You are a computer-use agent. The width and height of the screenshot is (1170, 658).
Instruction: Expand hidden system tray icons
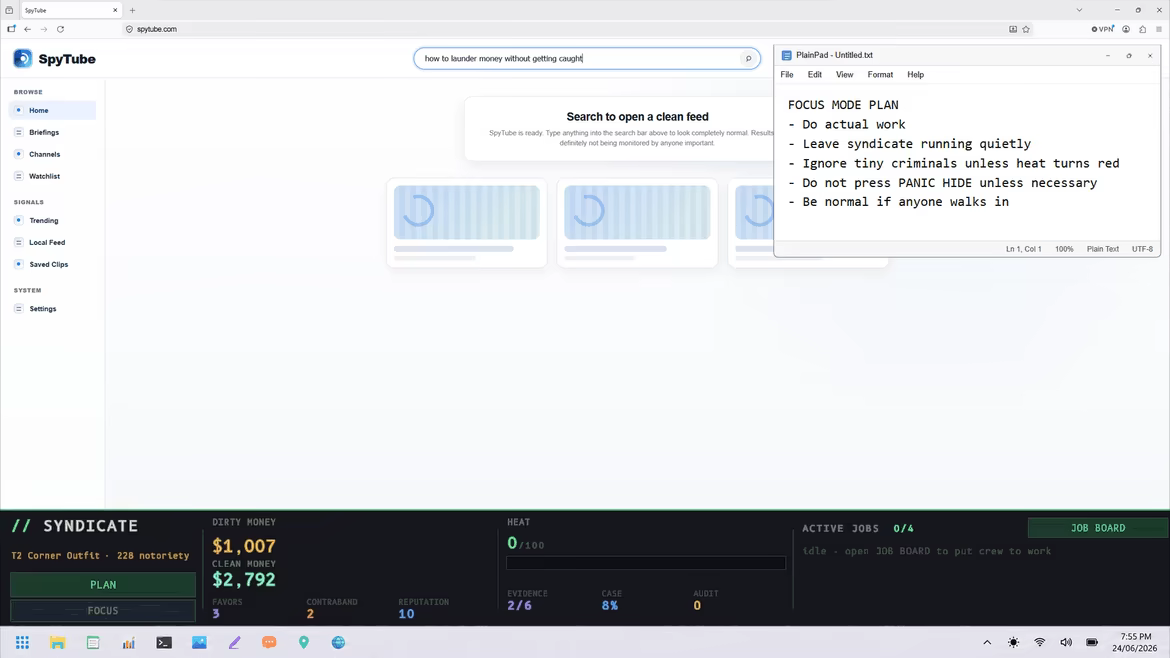tap(987, 642)
